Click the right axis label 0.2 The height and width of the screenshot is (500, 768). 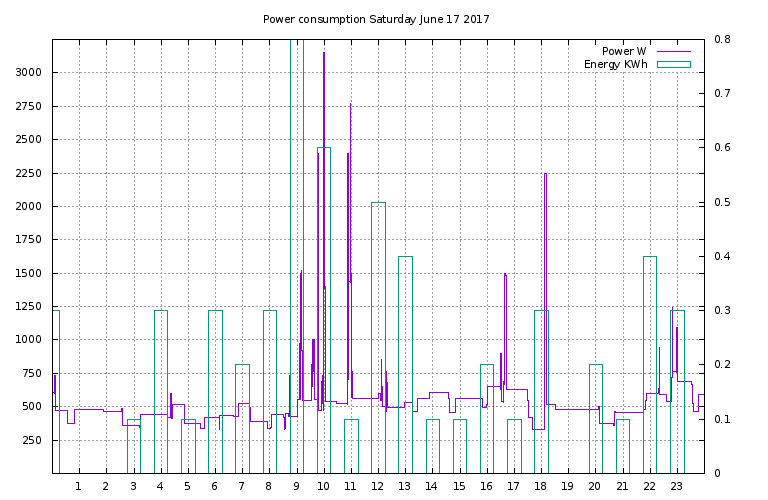[722, 364]
